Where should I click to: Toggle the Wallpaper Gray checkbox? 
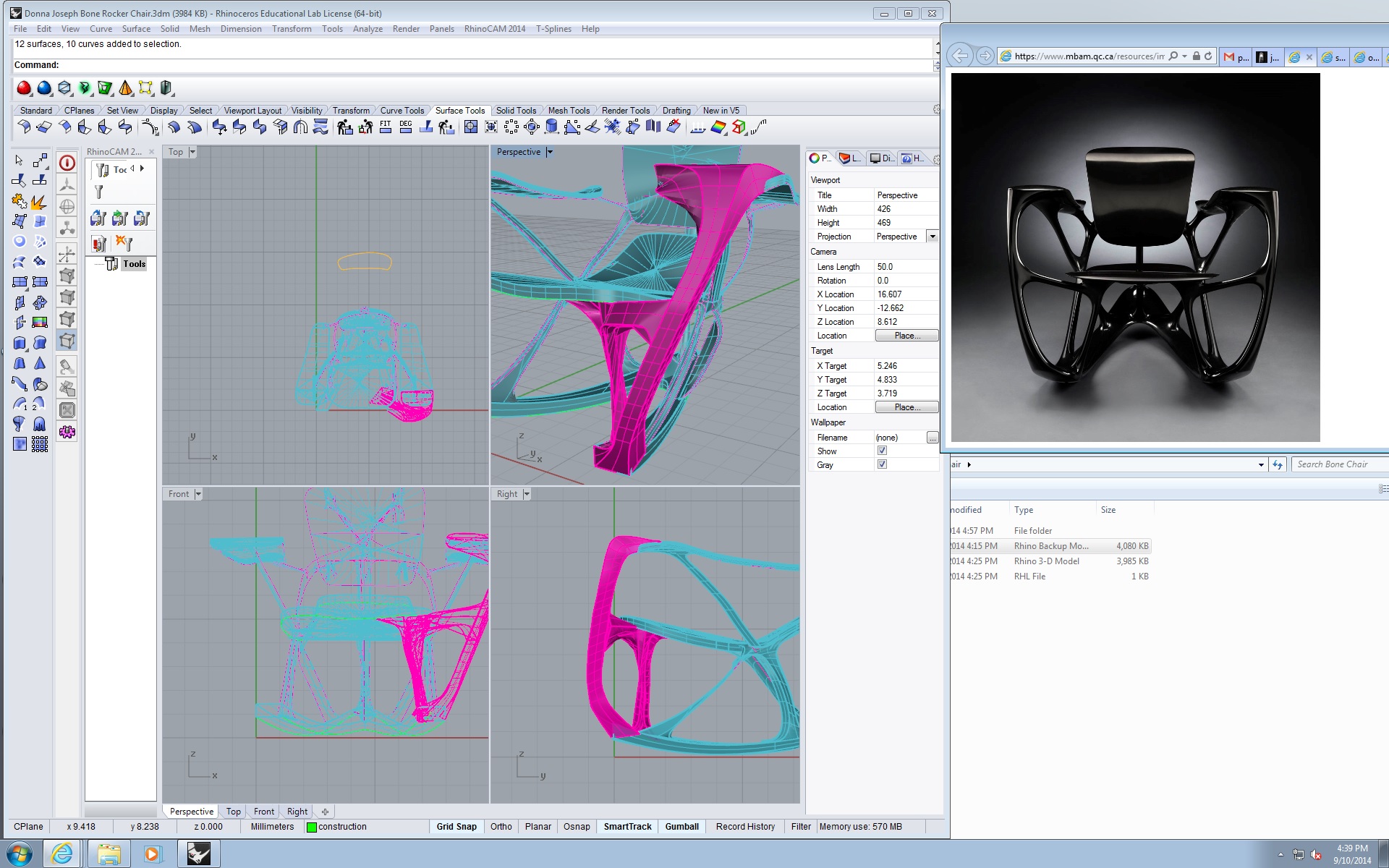click(882, 464)
